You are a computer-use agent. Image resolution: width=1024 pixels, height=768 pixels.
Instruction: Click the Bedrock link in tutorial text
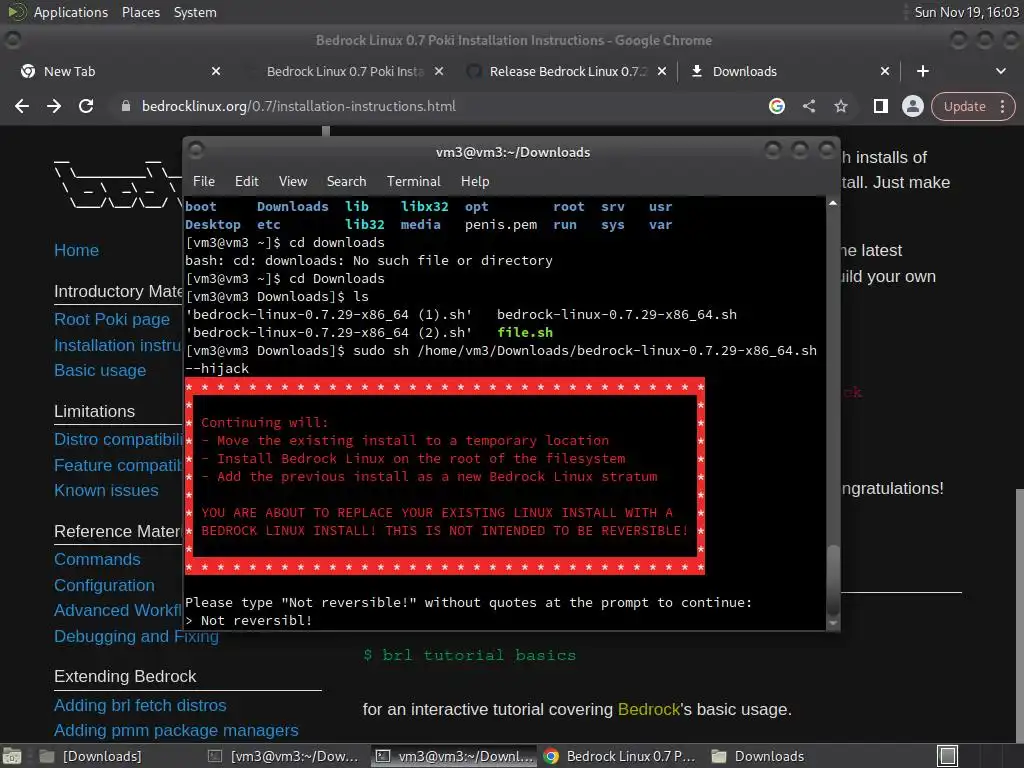[648, 709]
